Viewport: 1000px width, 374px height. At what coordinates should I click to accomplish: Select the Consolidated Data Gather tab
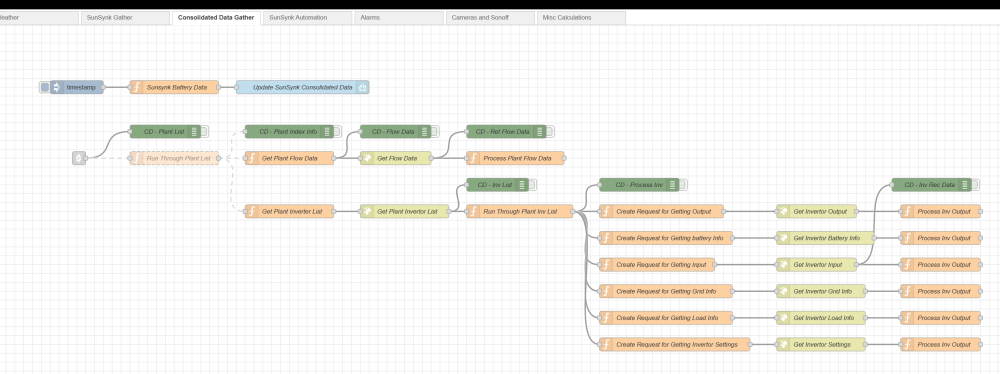[216, 18]
